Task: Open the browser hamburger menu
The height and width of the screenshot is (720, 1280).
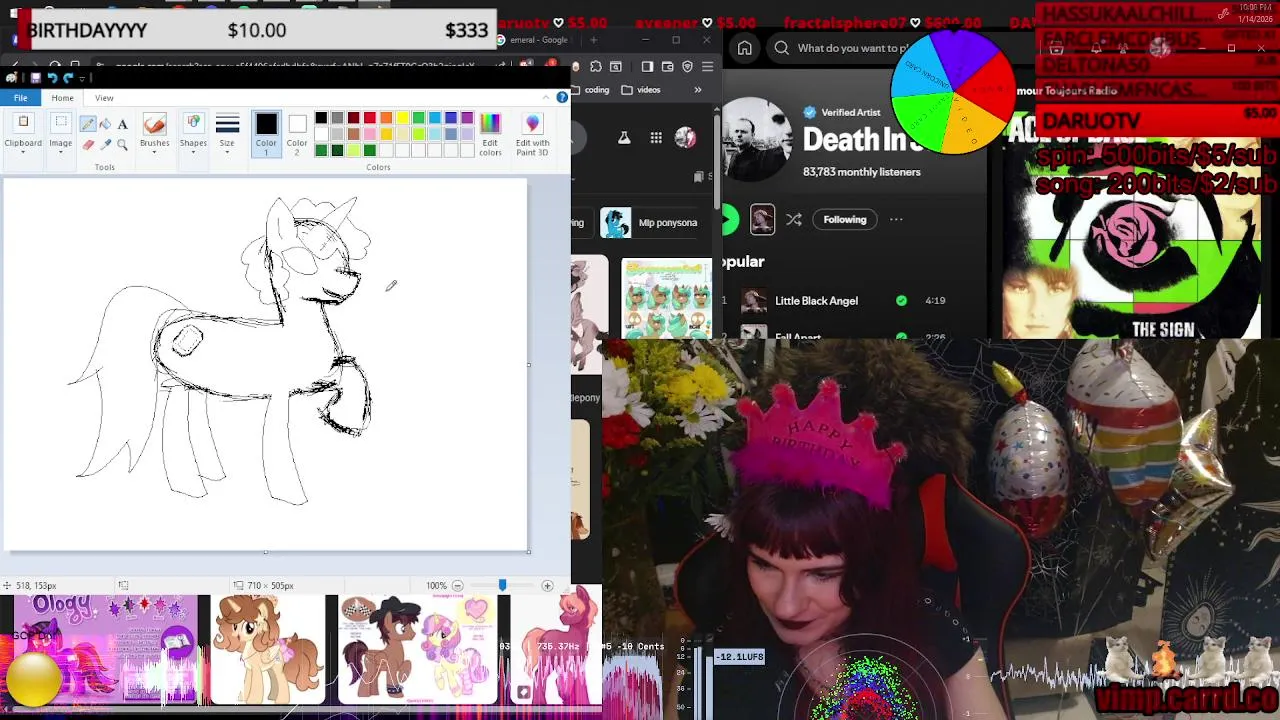Action: (707, 66)
